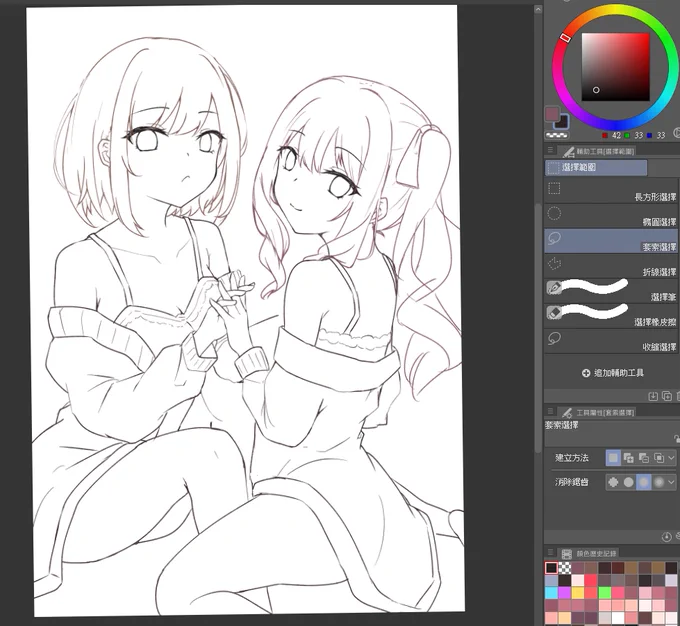Image resolution: width=680 pixels, height=626 pixels.
Task: Click the blue B channel square indicator
Action: (x=649, y=135)
